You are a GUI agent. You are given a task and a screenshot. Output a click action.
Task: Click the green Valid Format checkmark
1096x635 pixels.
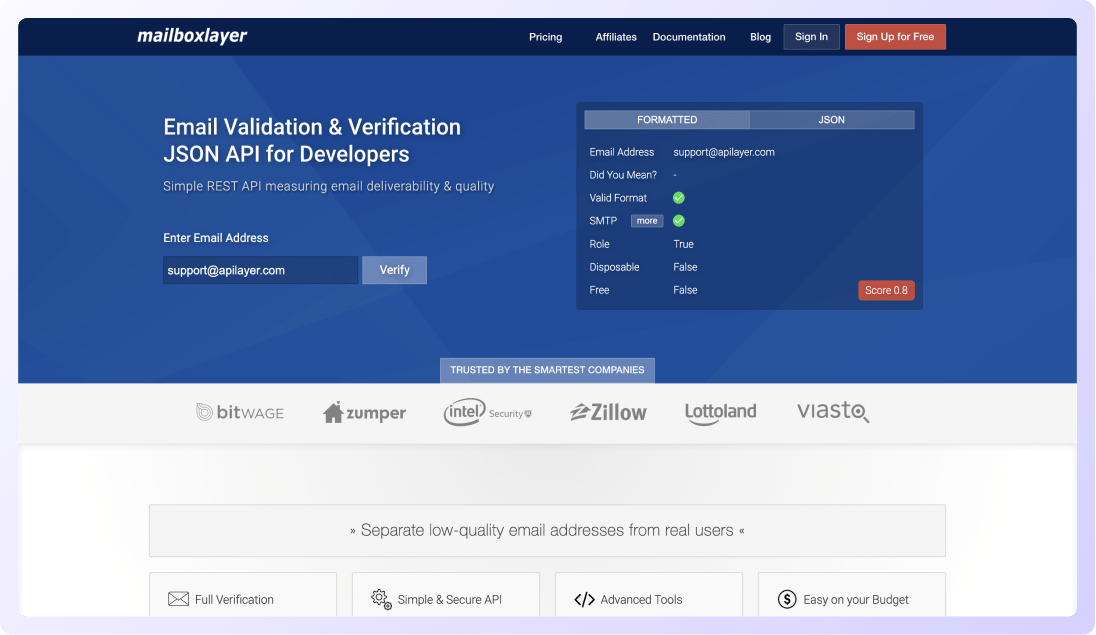coord(679,198)
